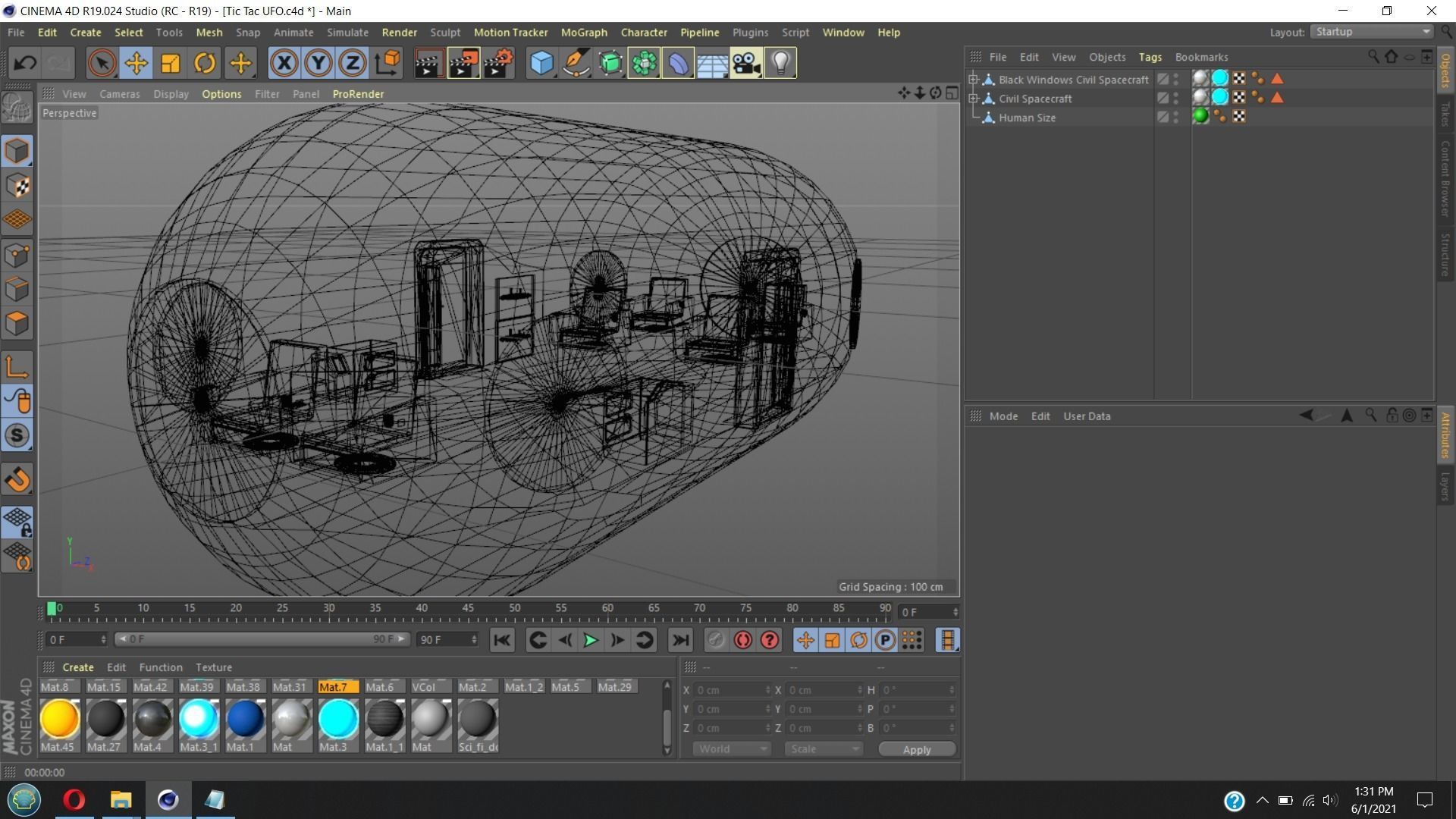Screen dimensions: 1456x819
Task: Select the Spline pen creation icon
Action: click(576, 63)
